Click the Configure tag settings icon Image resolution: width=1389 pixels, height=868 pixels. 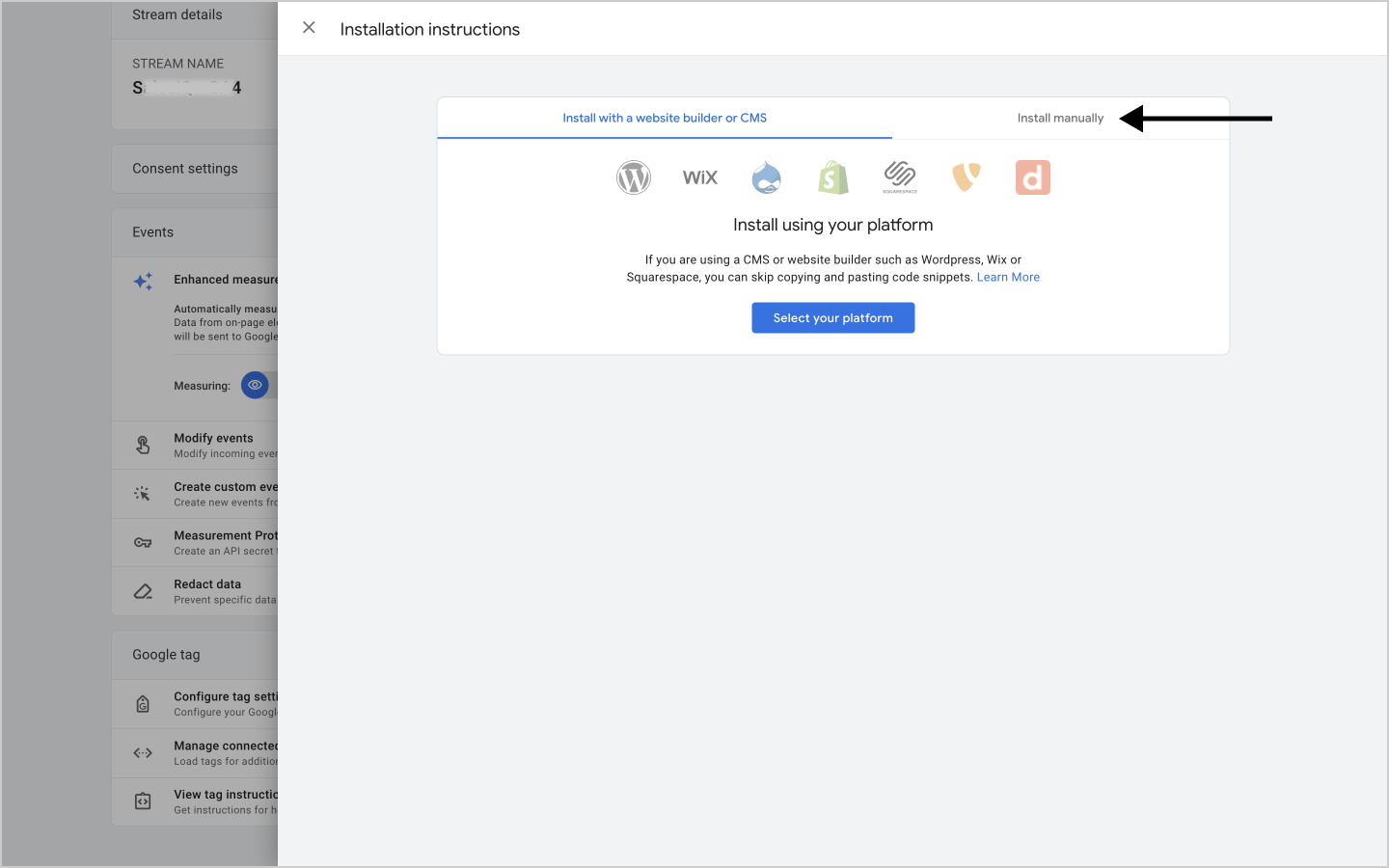click(143, 704)
